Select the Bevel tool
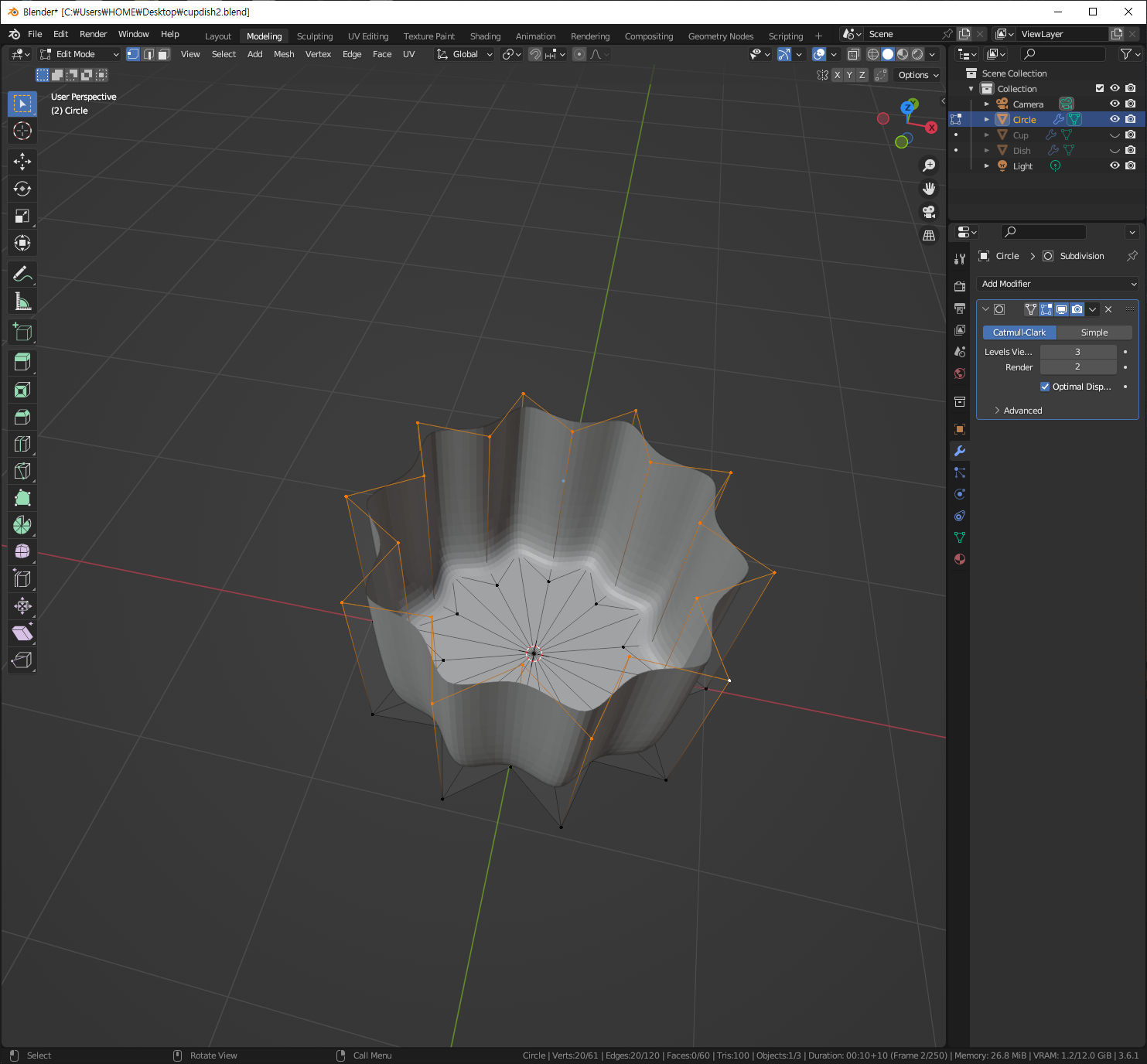 click(22, 417)
